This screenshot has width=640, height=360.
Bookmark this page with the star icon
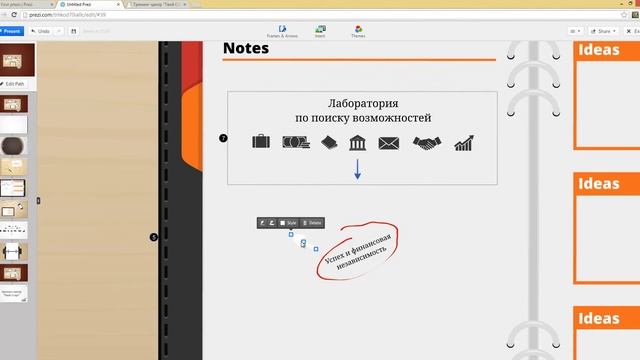624,15
